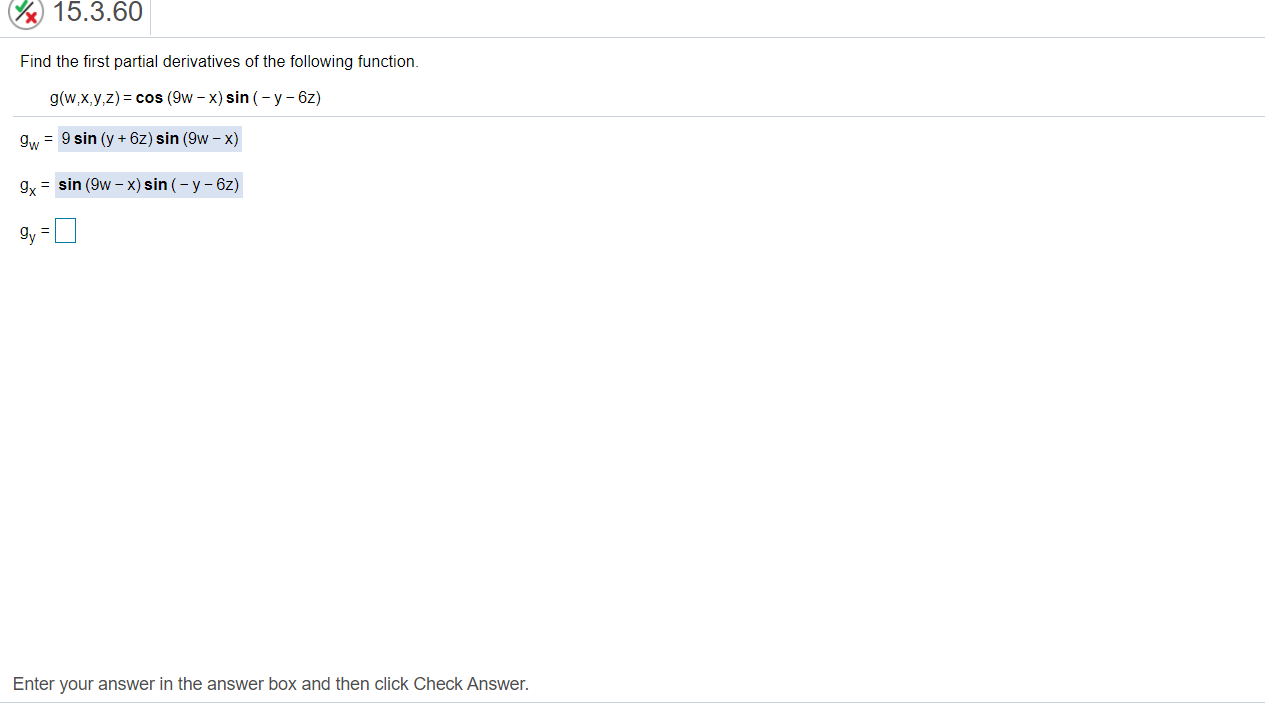Click the g_w answer field

pyautogui.click(x=150, y=139)
